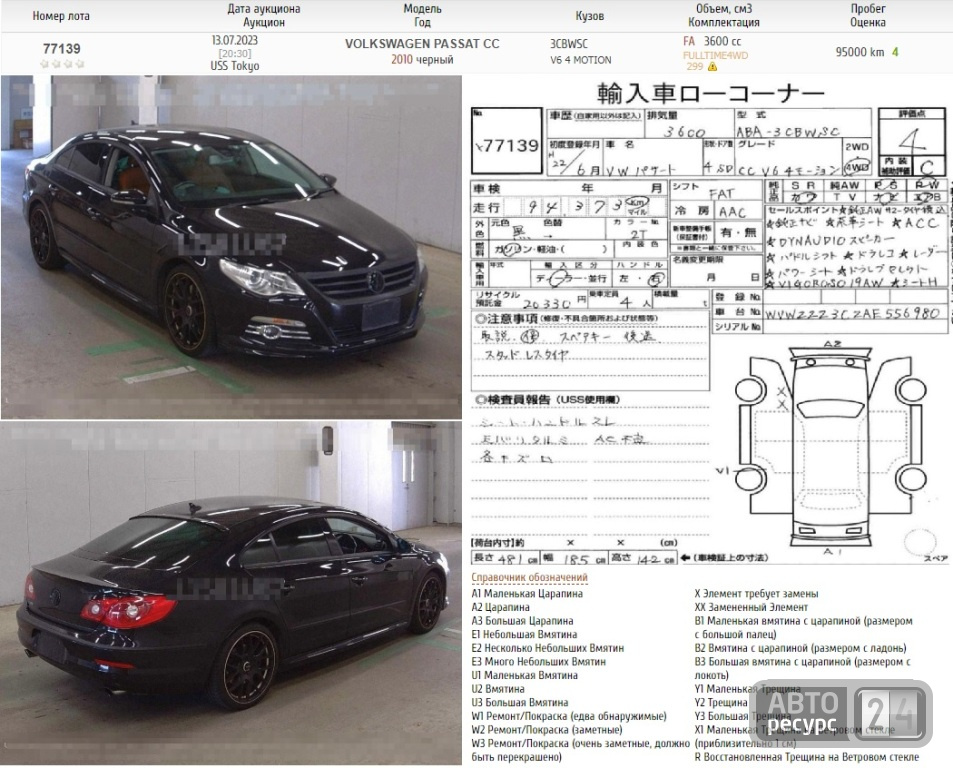The height and width of the screenshot is (768, 953).
Task: Click the FULLTIME4WD drivetrain label
Action: point(715,55)
